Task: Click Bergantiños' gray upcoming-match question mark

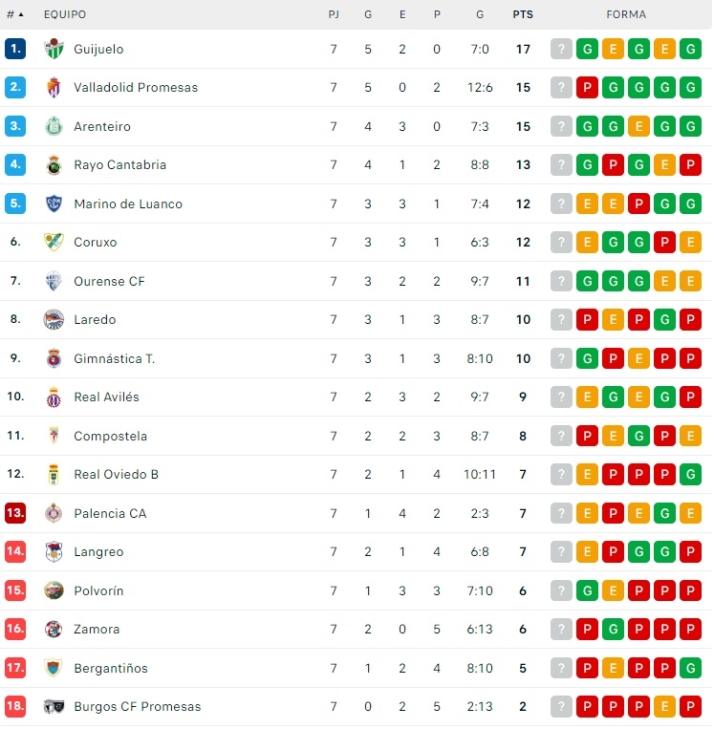Action: (x=561, y=668)
